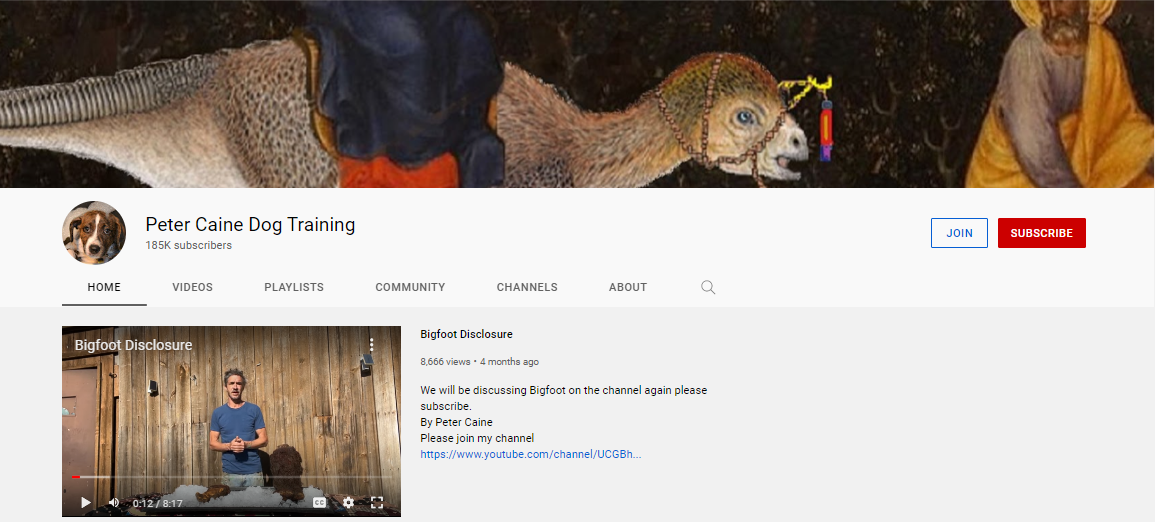
Task: Click the channel's dog avatar picture
Action: click(94, 233)
